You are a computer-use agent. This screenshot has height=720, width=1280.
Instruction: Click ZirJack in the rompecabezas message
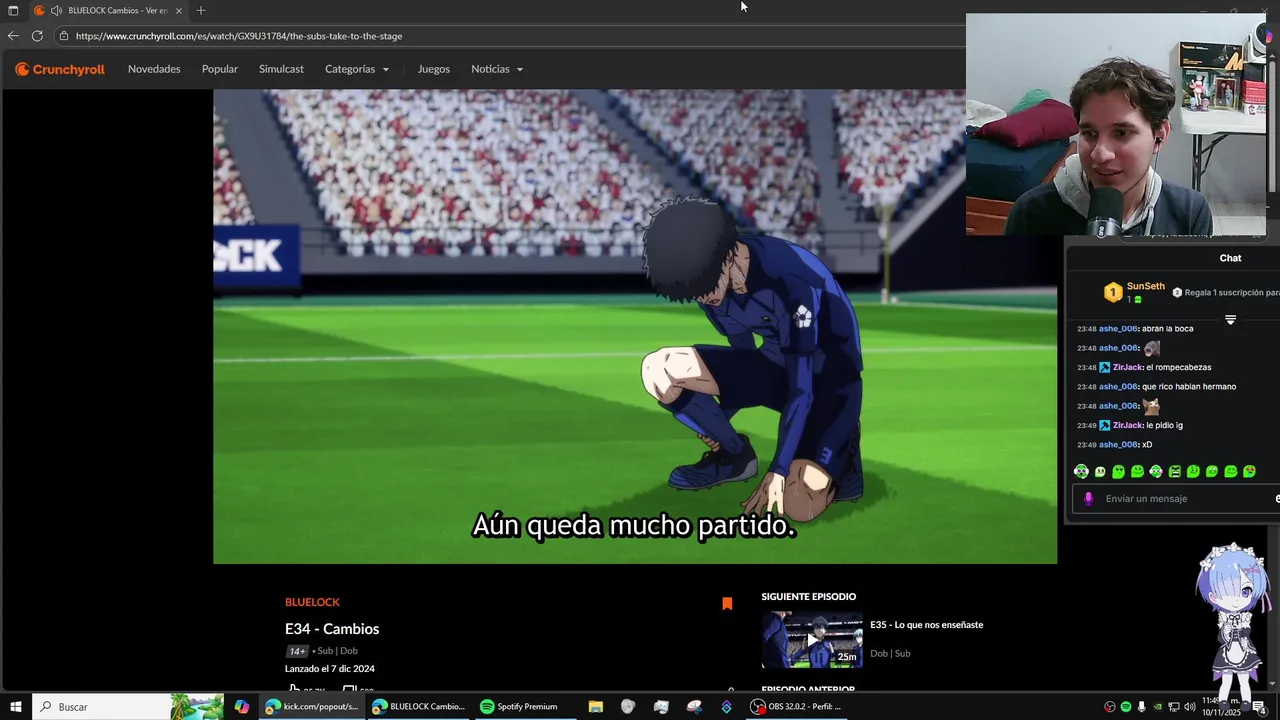(1127, 367)
